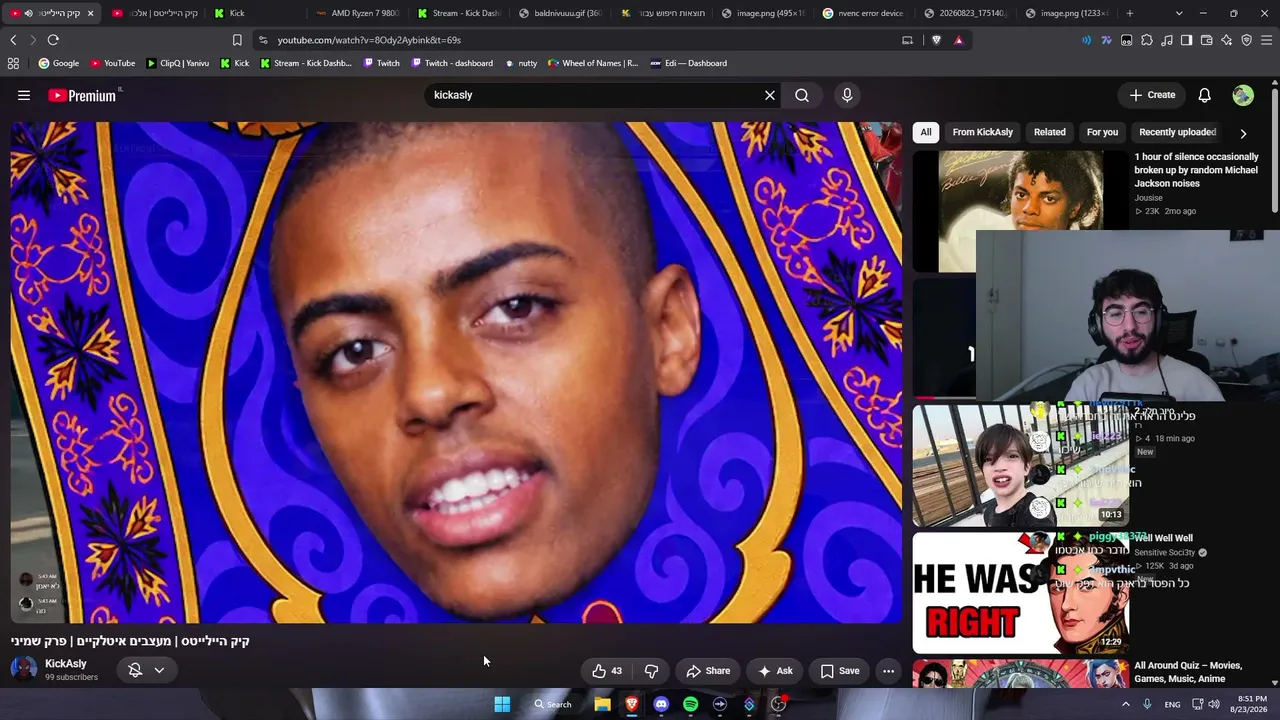Open Spotify from the taskbar

coord(690,704)
